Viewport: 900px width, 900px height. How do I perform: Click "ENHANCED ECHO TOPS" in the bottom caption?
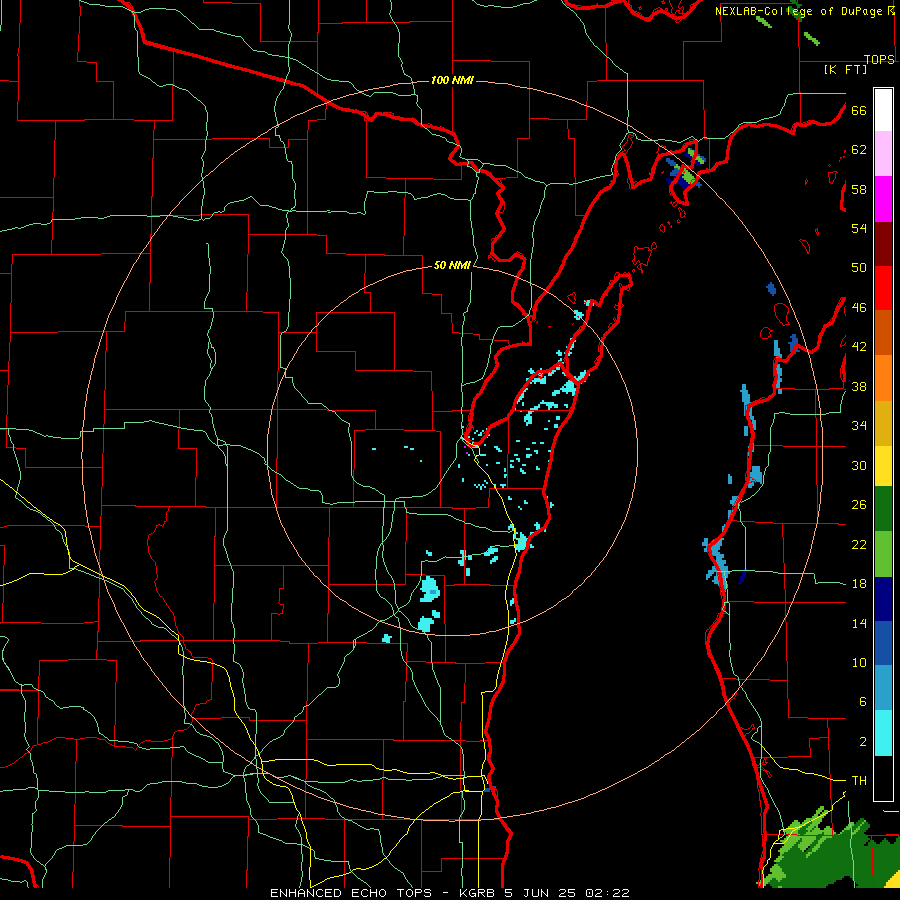351,893
